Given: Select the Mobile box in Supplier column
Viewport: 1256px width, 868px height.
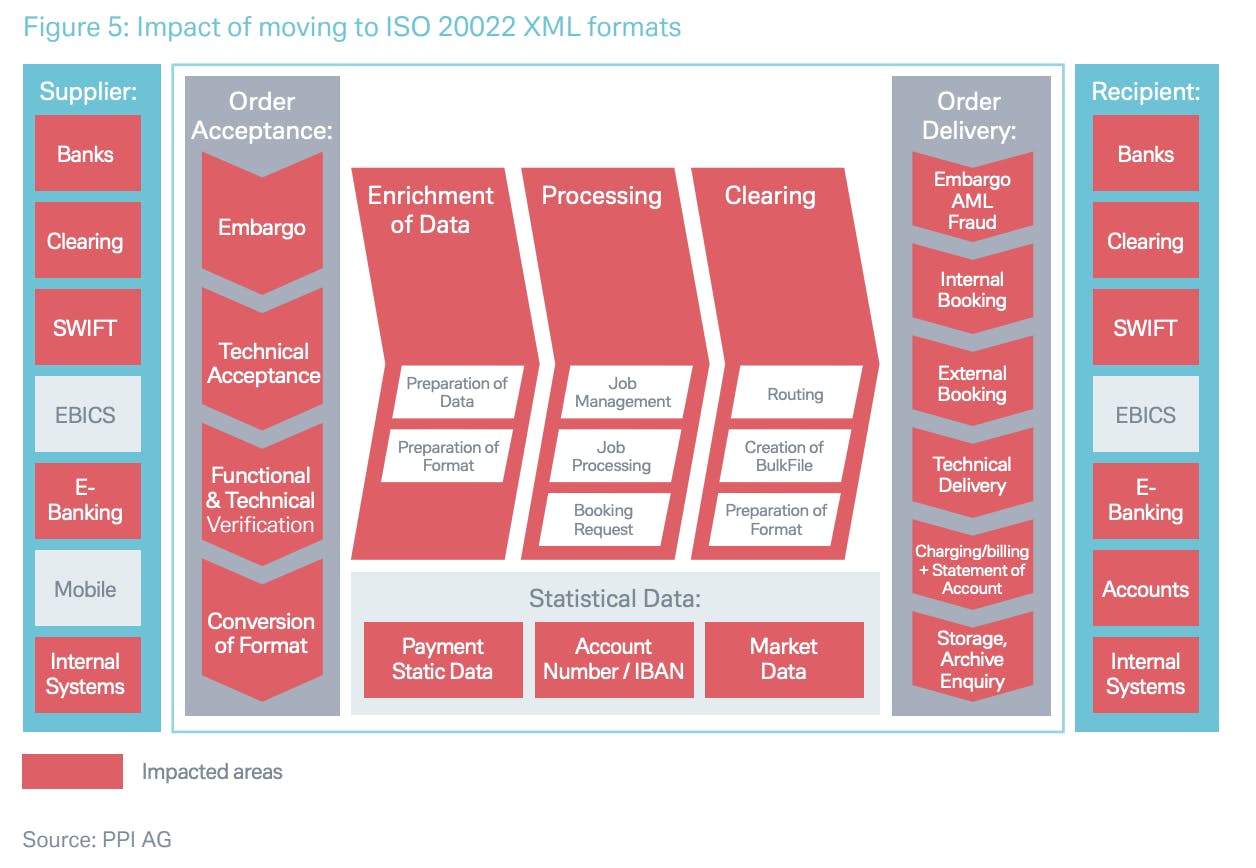Looking at the screenshot, I should [x=87, y=589].
